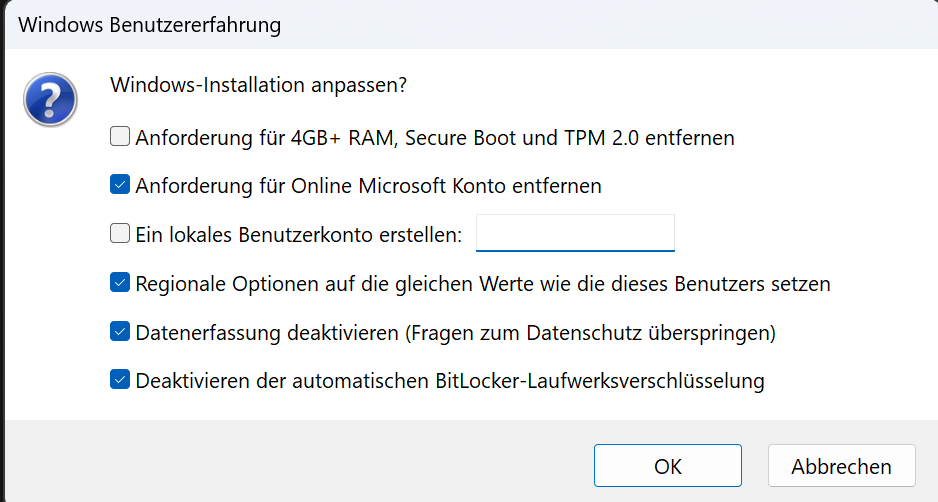The width and height of the screenshot is (938, 502).
Task: Click the 'Windows Benutzererfahrung' window title
Action: 150,25
